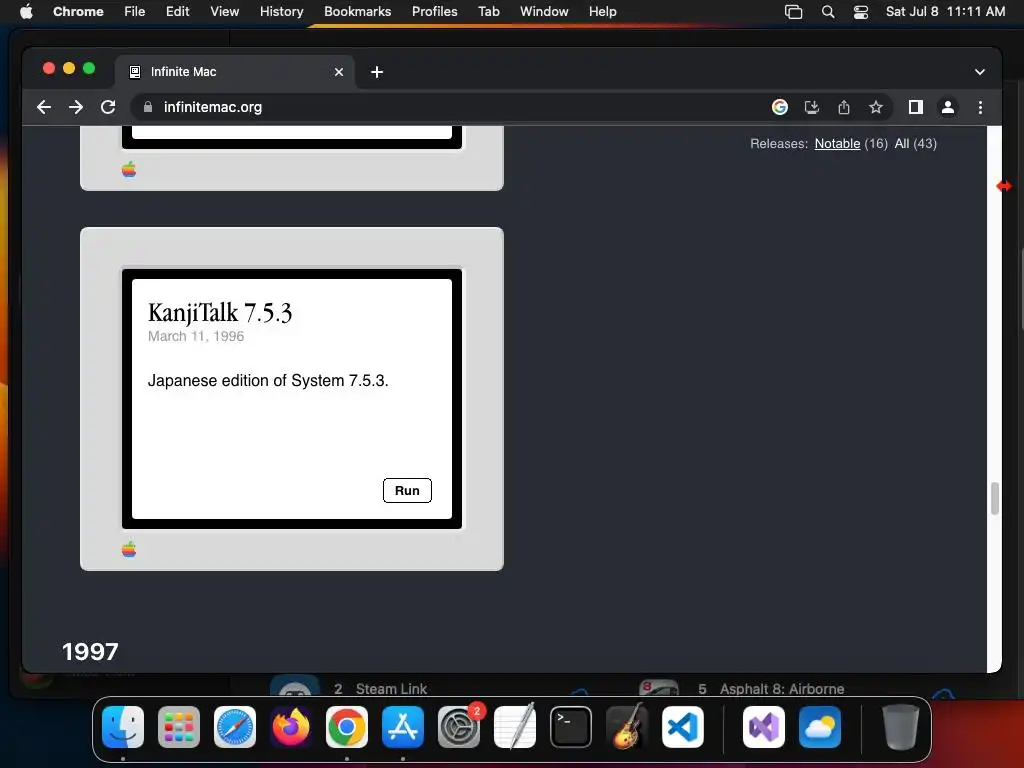Launch Firefox from the Dock
The width and height of the screenshot is (1024, 768).
[291, 727]
